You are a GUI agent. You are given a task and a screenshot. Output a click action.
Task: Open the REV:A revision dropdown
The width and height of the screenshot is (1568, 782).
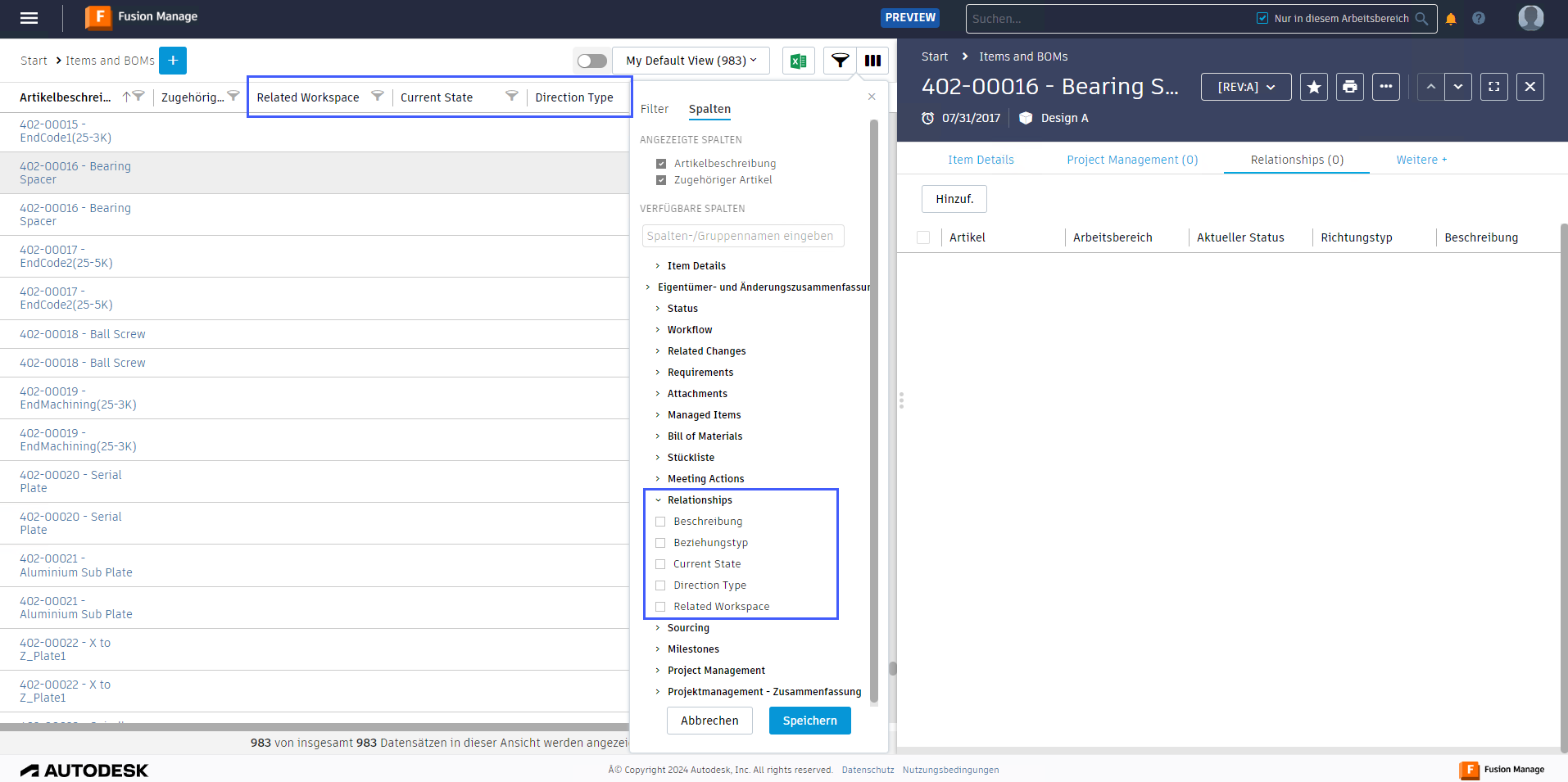[x=1246, y=87]
